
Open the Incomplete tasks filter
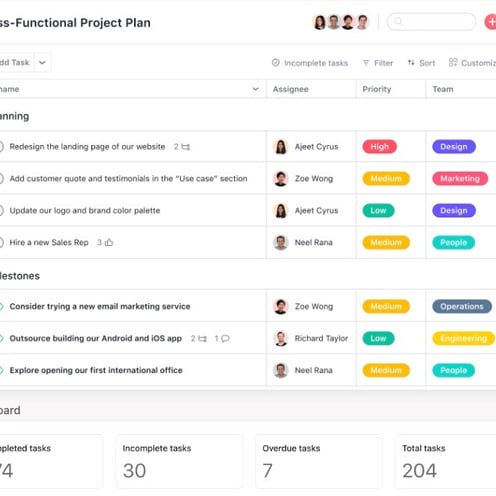point(310,63)
